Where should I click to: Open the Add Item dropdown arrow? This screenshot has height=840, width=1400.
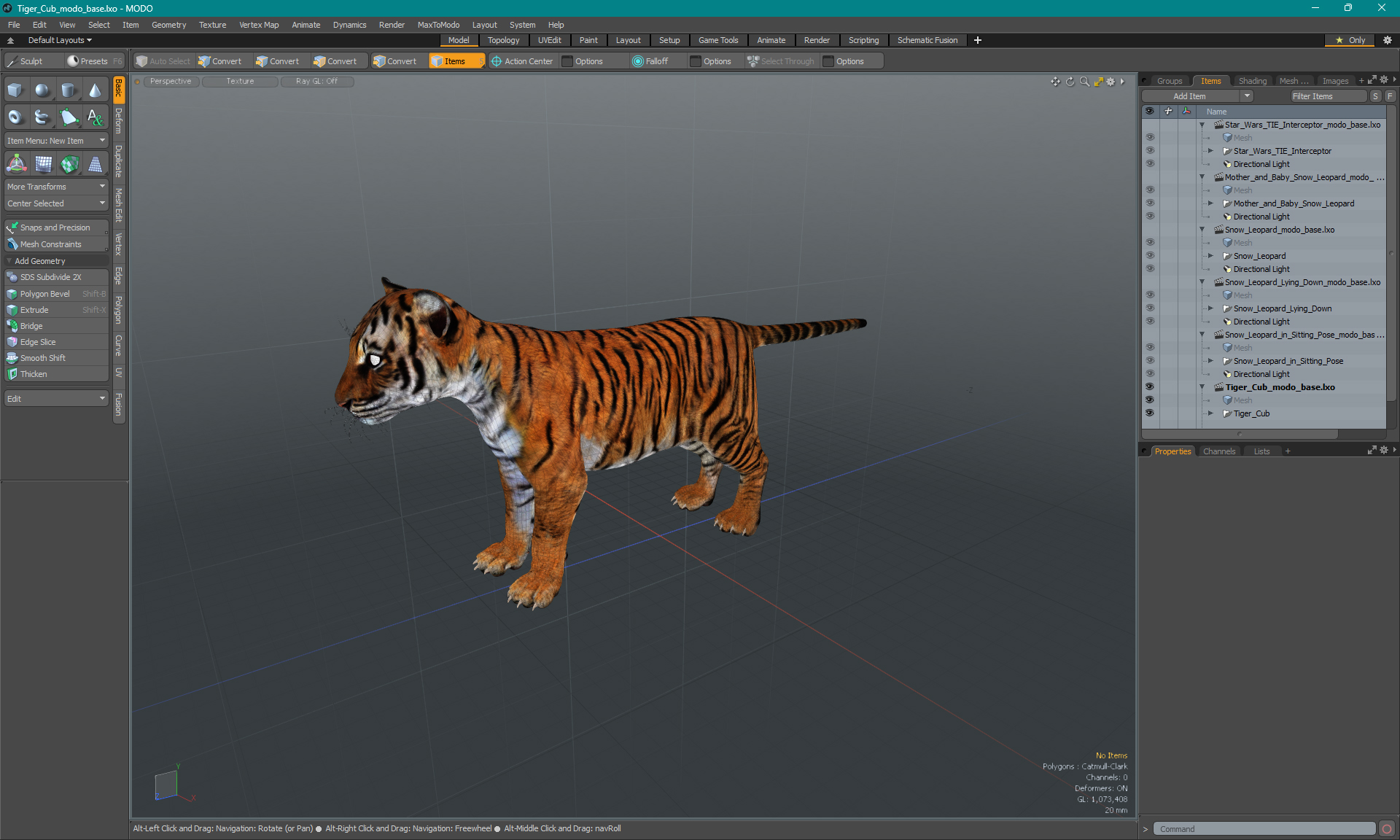(x=1247, y=96)
